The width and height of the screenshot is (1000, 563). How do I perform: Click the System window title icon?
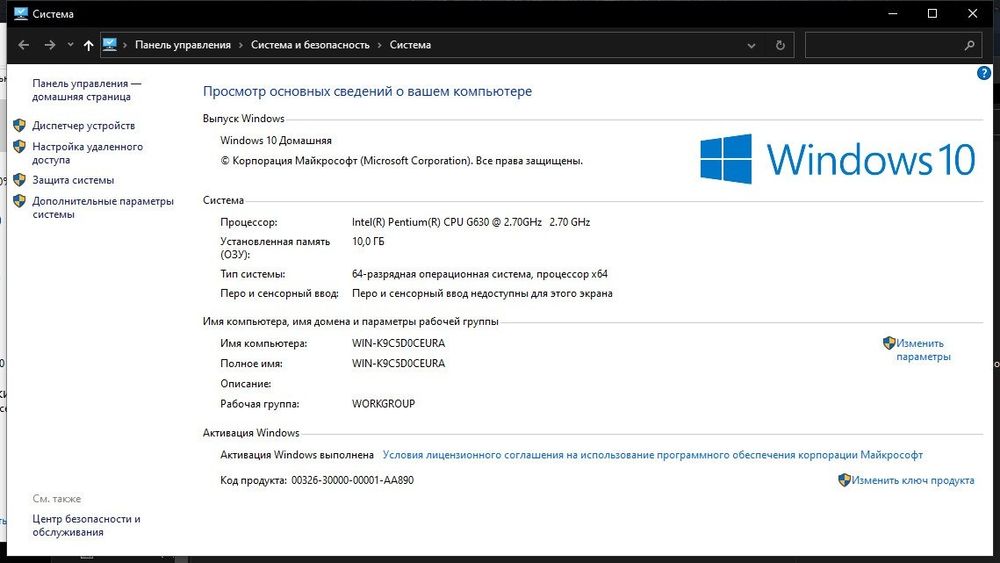[x=20, y=13]
